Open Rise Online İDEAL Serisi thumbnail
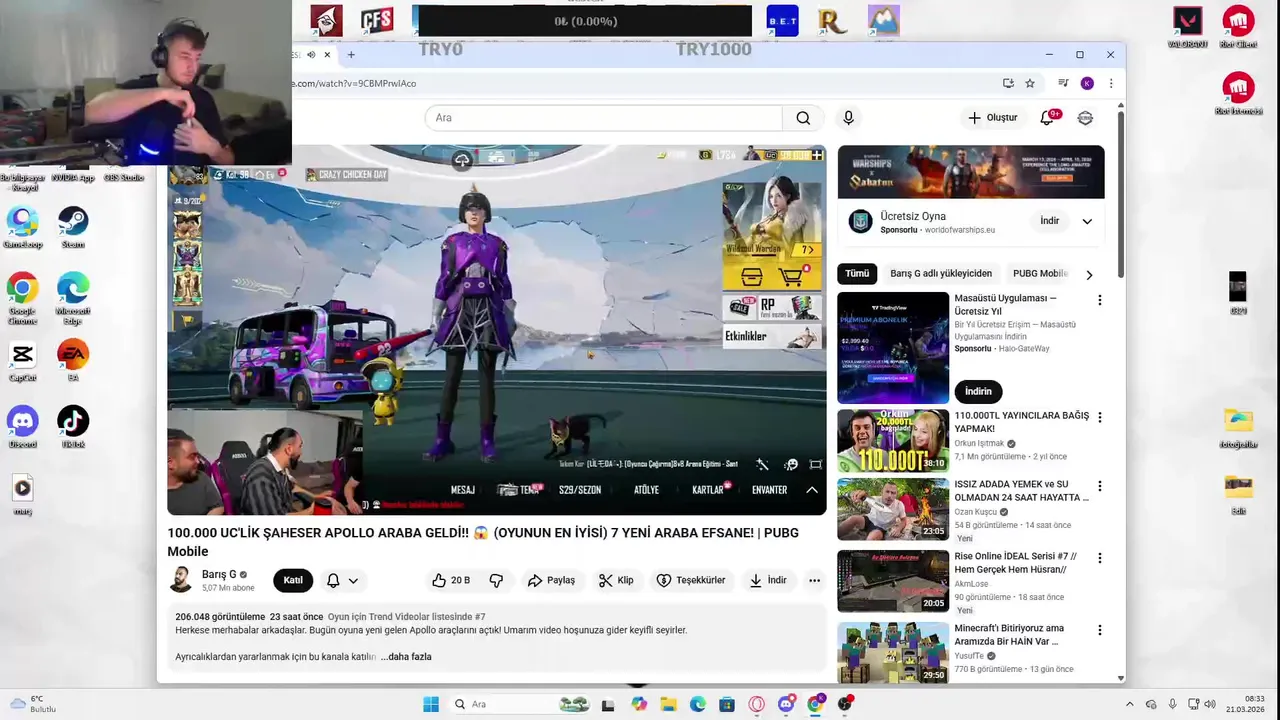The width and height of the screenshot is (1280, 720). click(x=893, y=581)
